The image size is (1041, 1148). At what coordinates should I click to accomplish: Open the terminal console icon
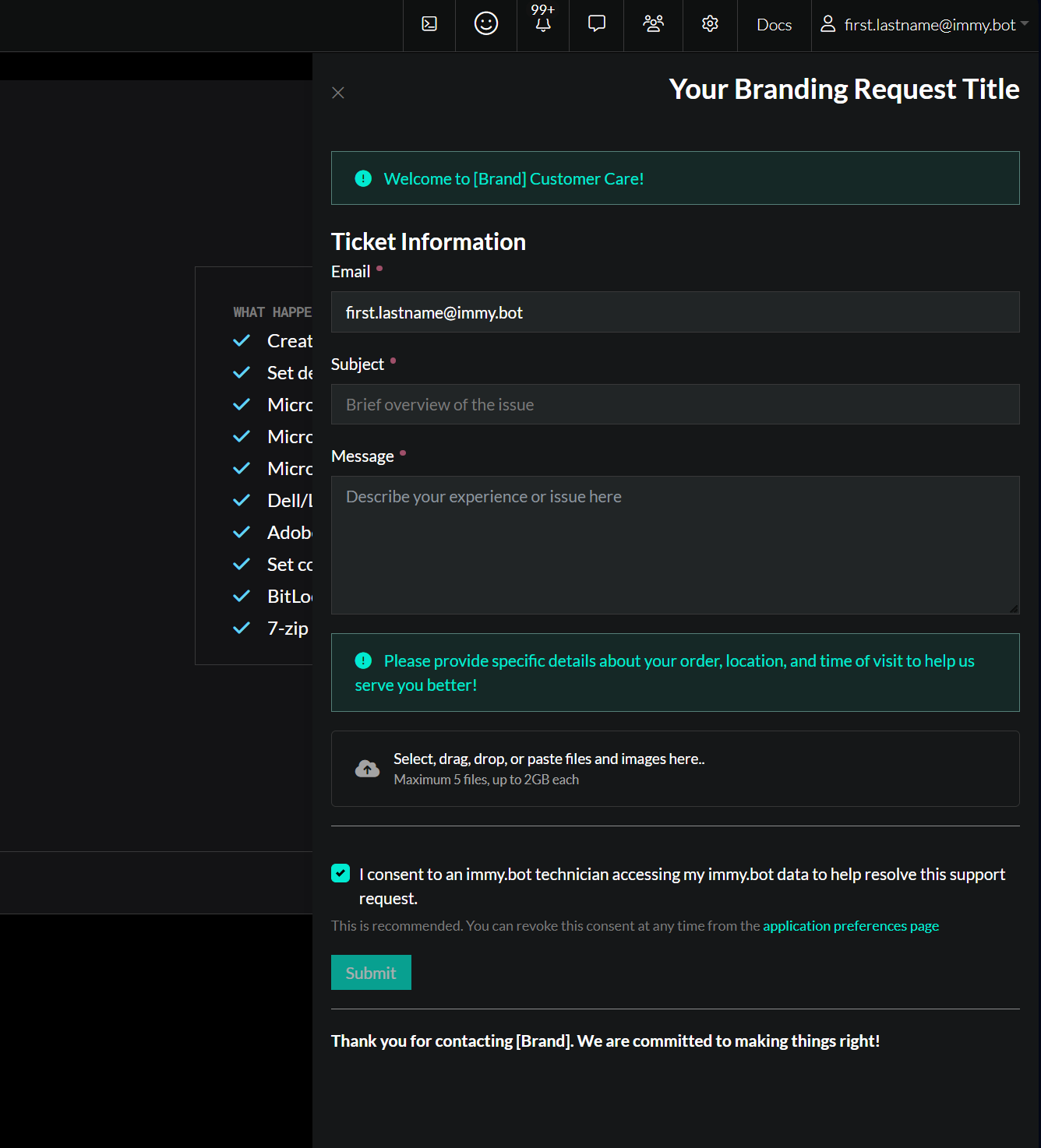click(x=429, y=24)
